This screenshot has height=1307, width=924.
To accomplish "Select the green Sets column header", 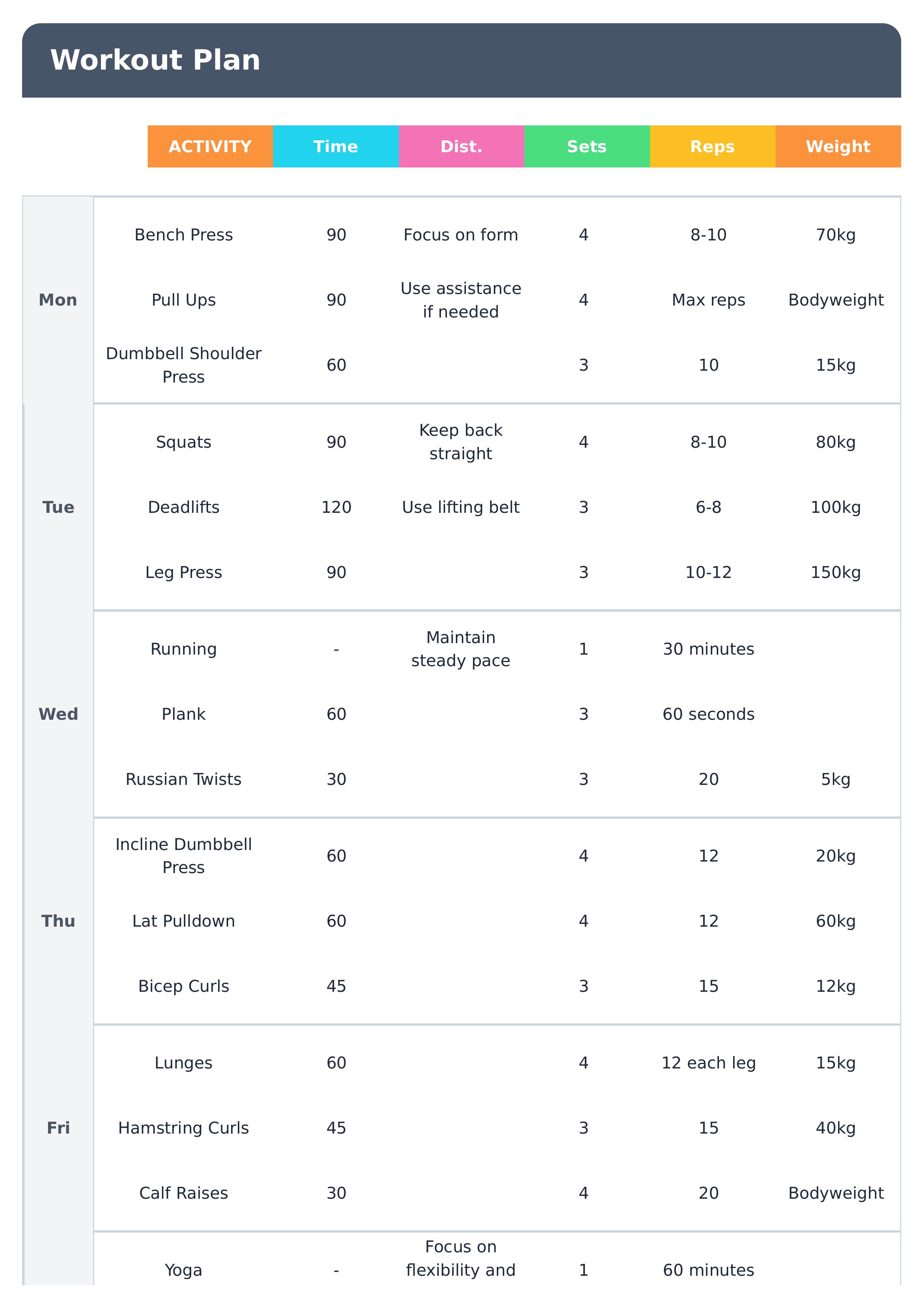I will tap(586, 146).
